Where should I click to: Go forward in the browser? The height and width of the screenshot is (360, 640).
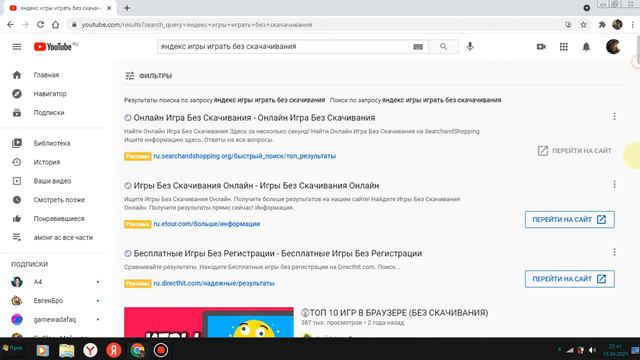(x=25, y=24)
